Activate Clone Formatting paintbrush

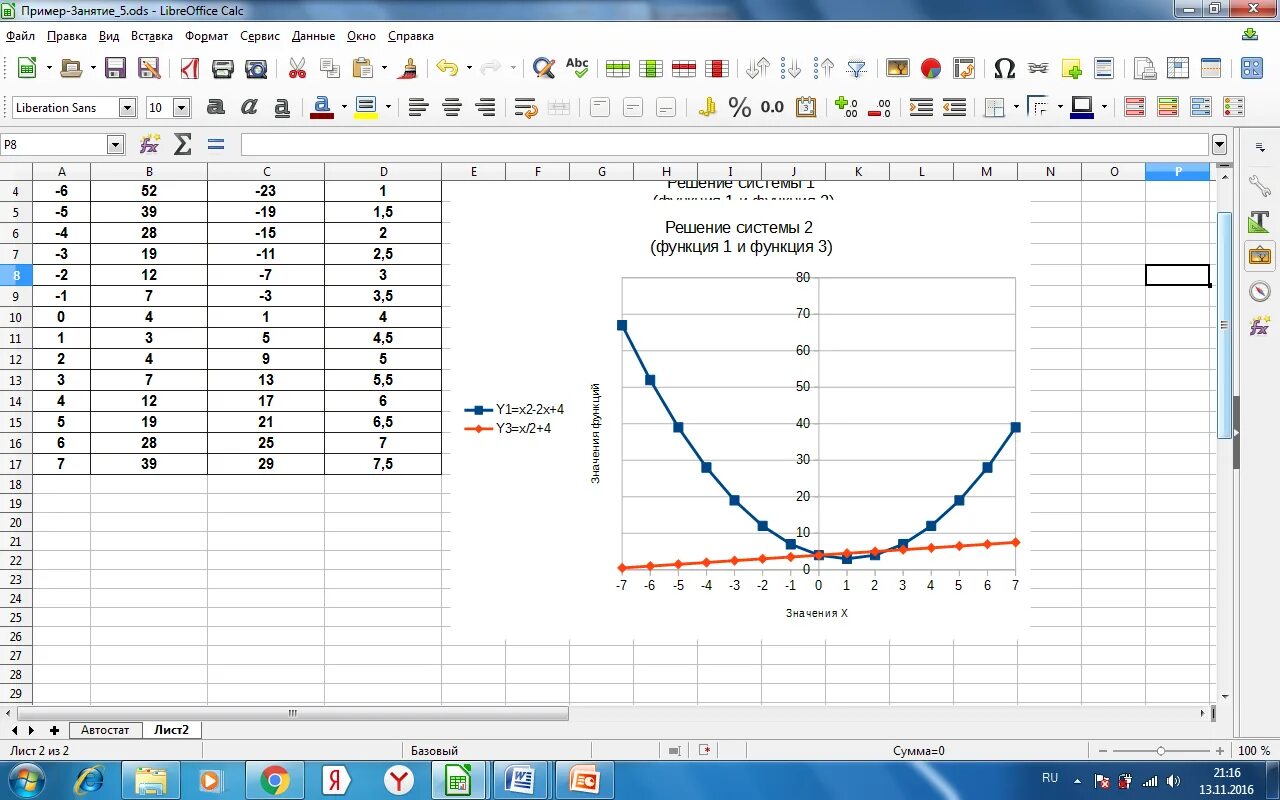click(408, 68)
